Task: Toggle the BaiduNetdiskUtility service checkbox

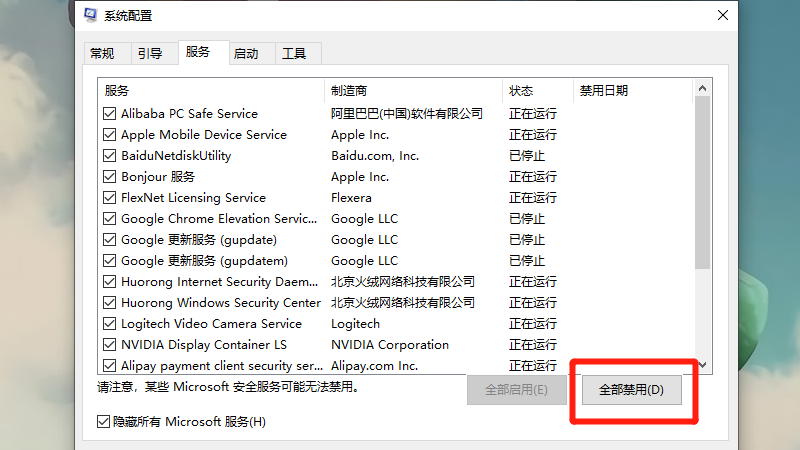Action: (110, 156)
